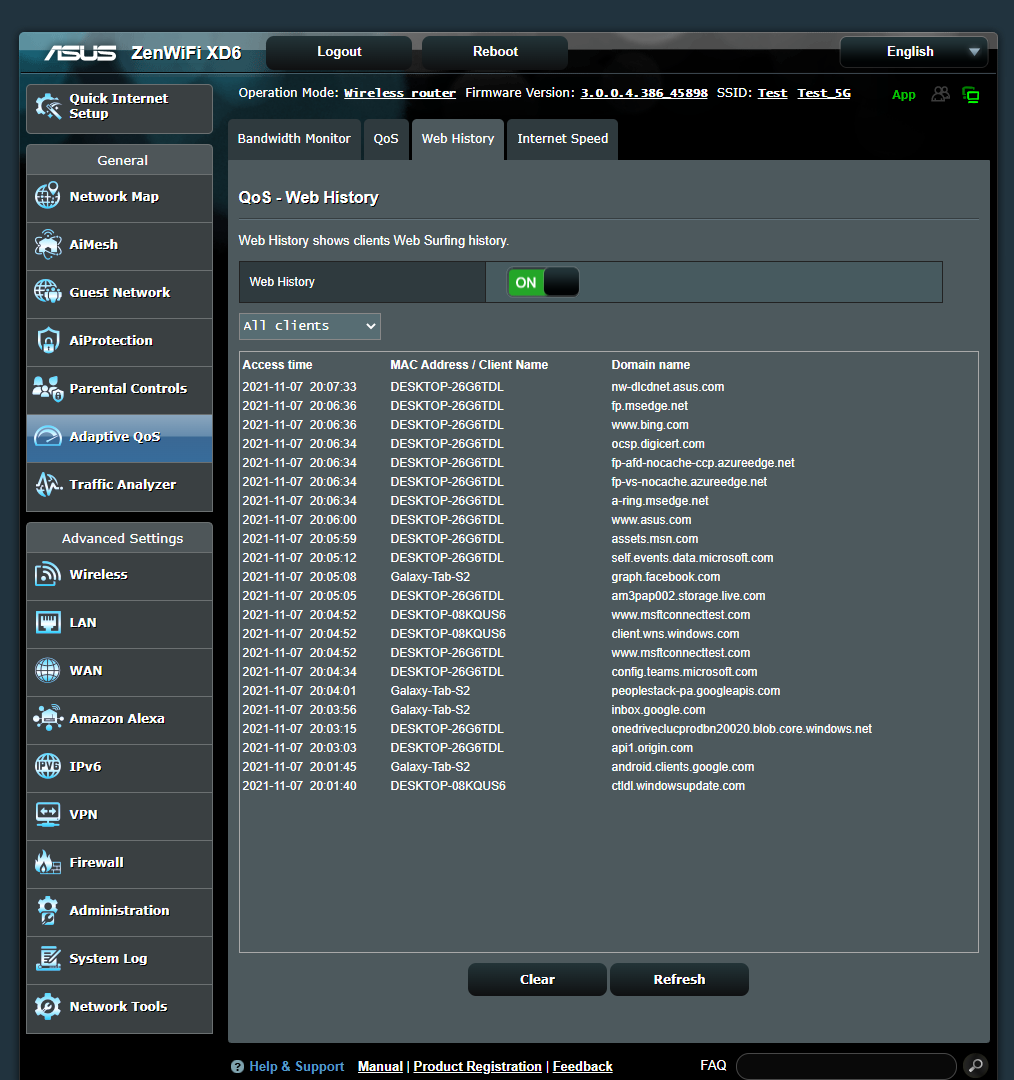Select domain www.bing.com

(650, 424)
